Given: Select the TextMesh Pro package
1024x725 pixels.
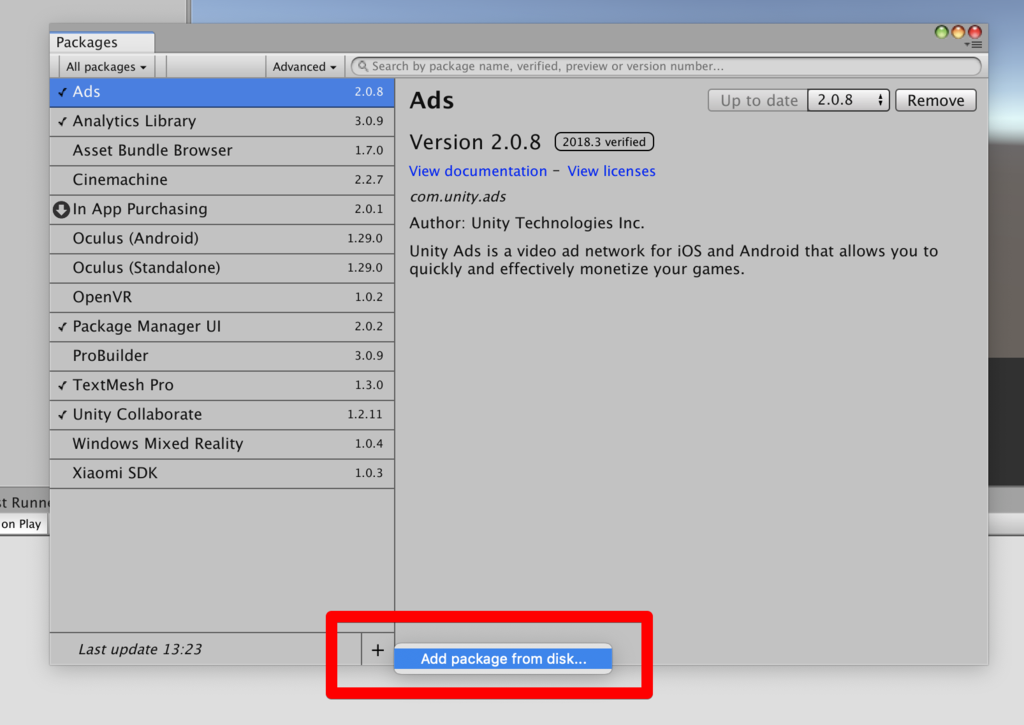Looking at the screenshot, I should click(222, 385).
